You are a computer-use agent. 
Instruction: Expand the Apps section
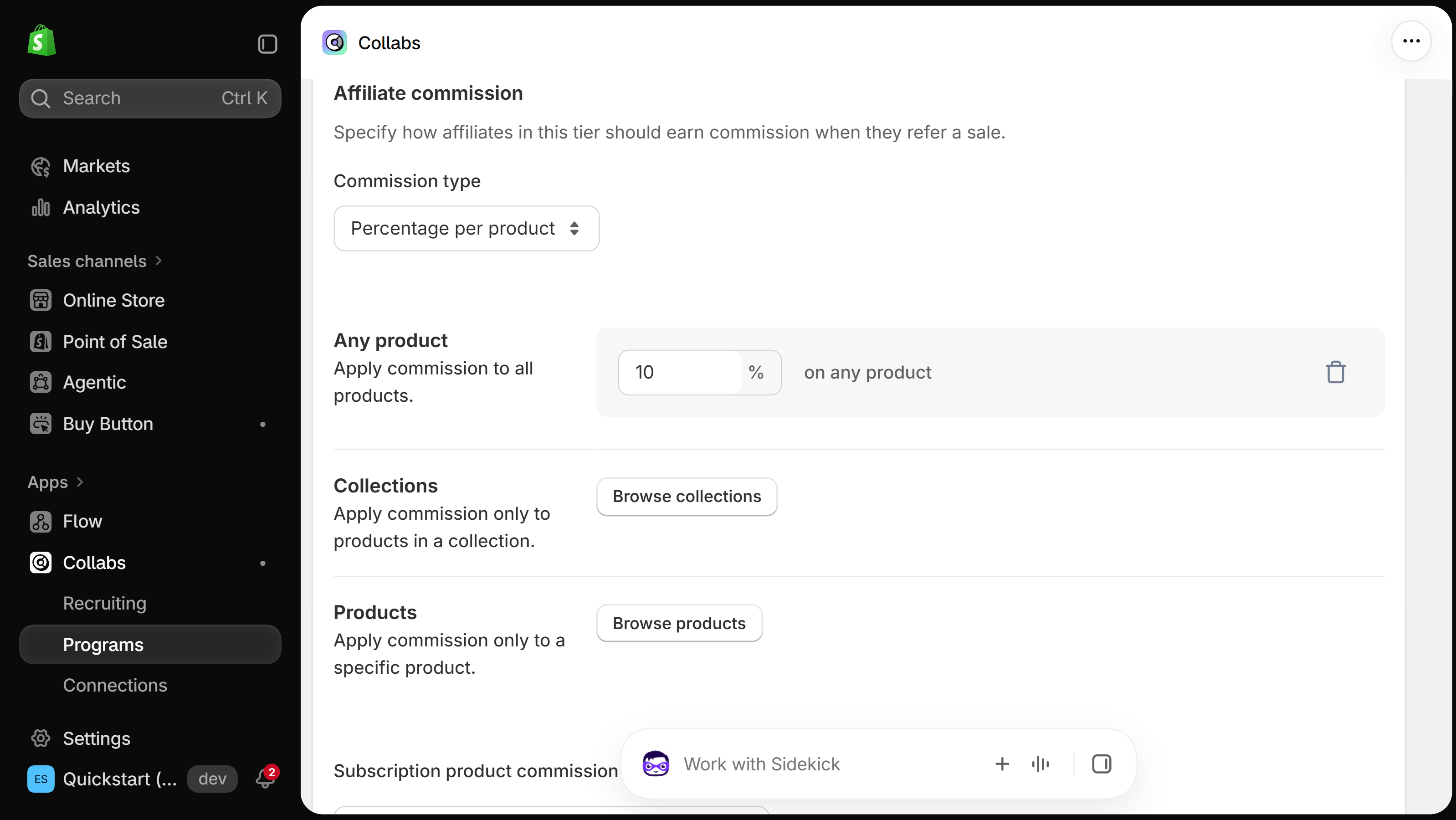56,482
